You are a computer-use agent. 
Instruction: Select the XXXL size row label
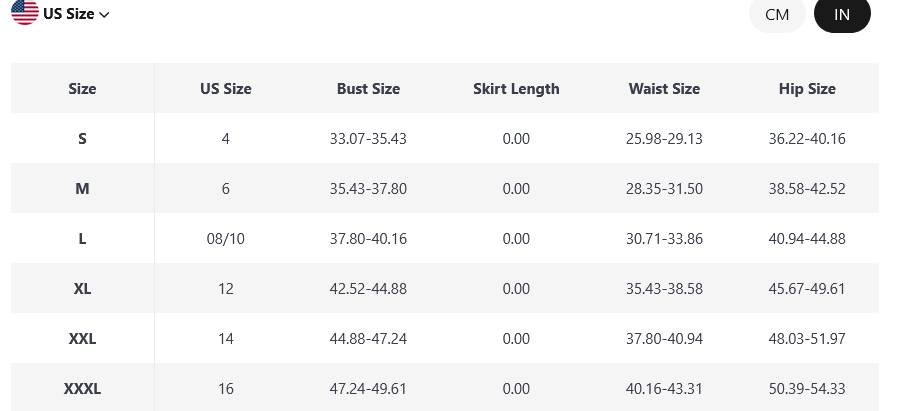pyautogui.click(x=82, y=389)
